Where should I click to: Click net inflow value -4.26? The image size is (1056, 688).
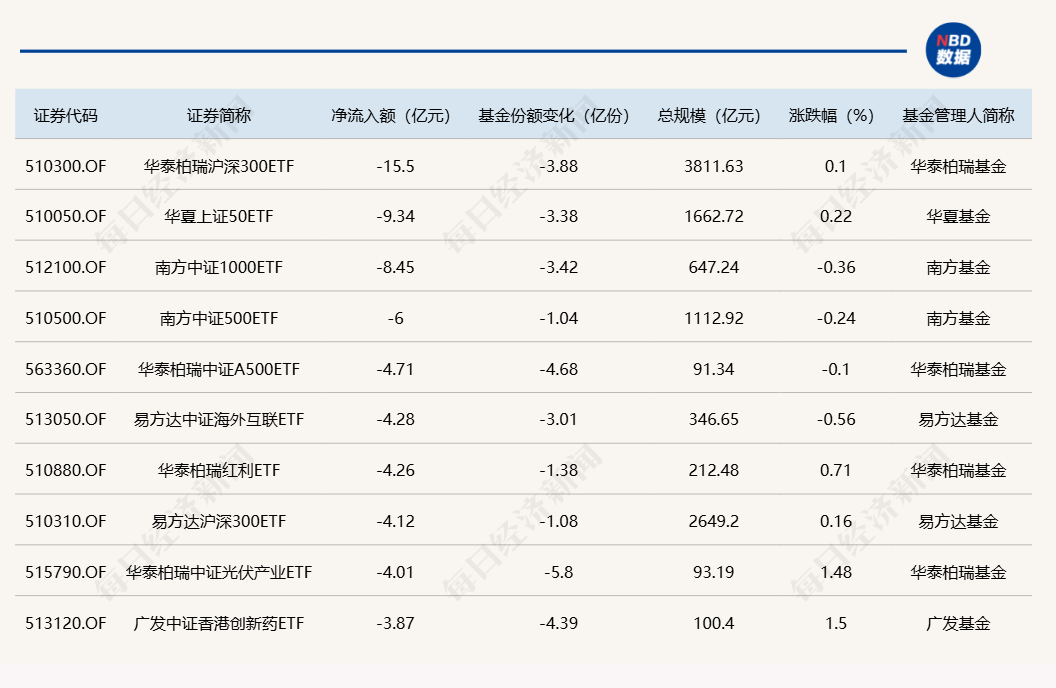[395, 471]
